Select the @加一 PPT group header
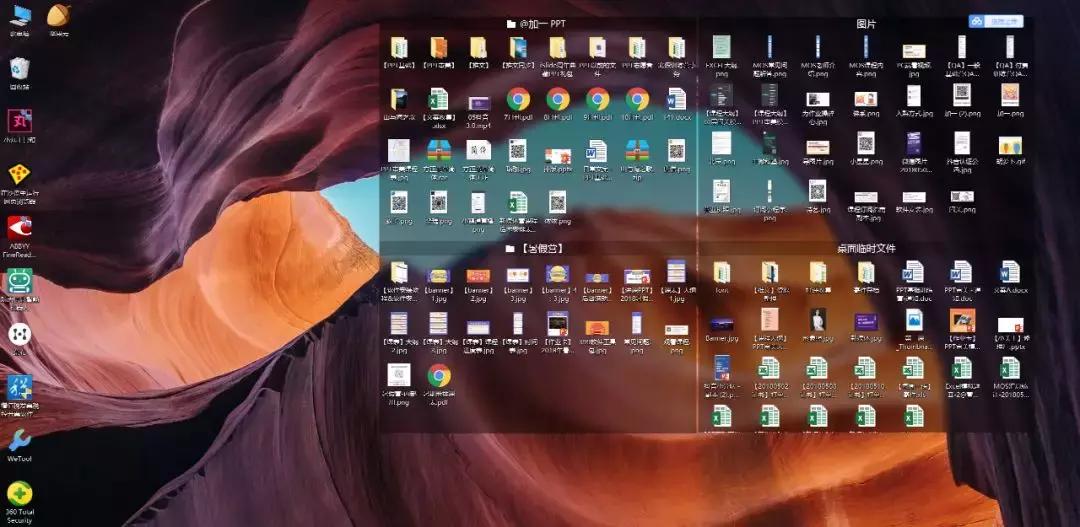Viewport: 1080px width, 527px height. pos(537,24)
